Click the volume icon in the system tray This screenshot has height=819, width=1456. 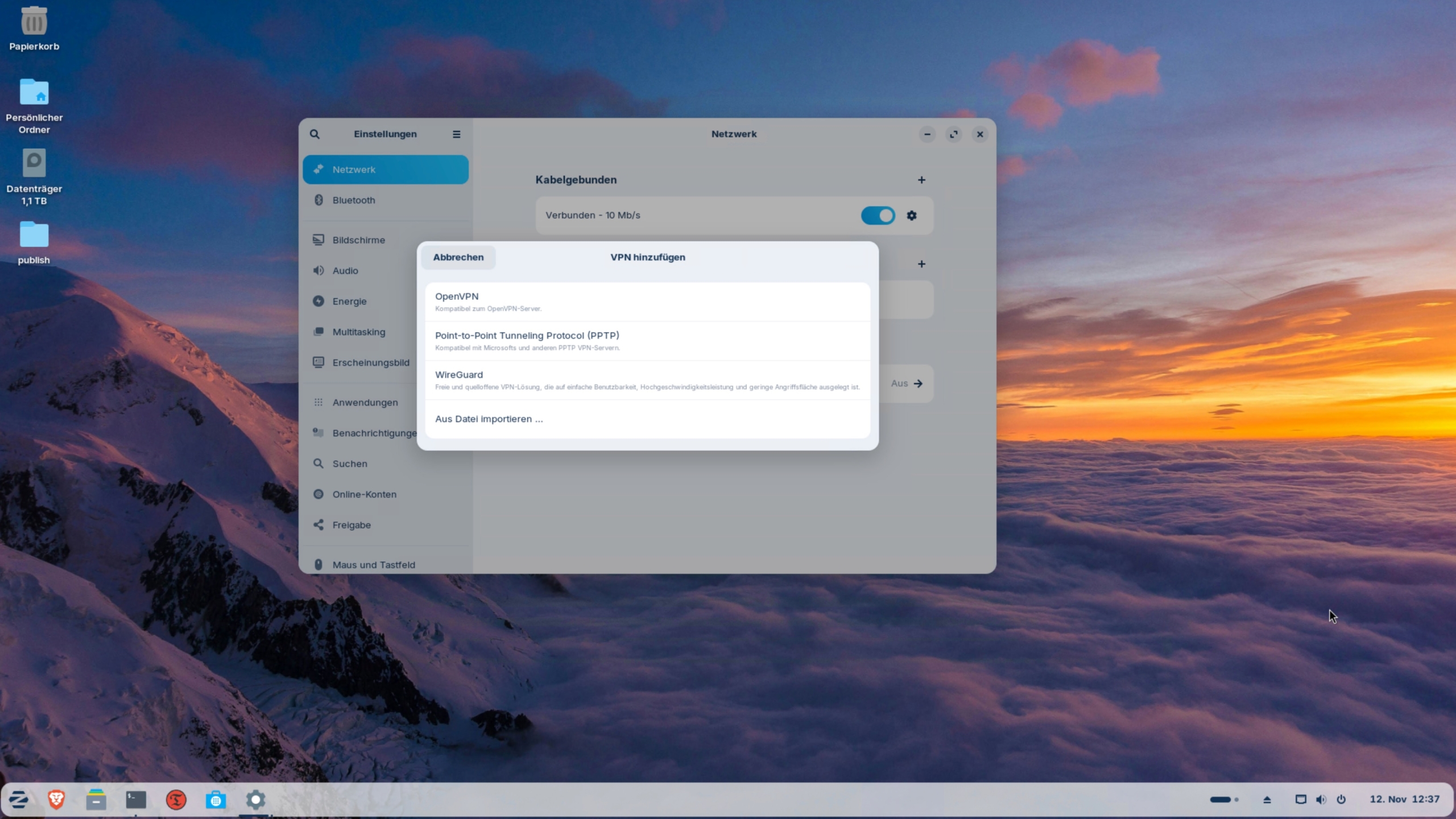point(1321,799)
